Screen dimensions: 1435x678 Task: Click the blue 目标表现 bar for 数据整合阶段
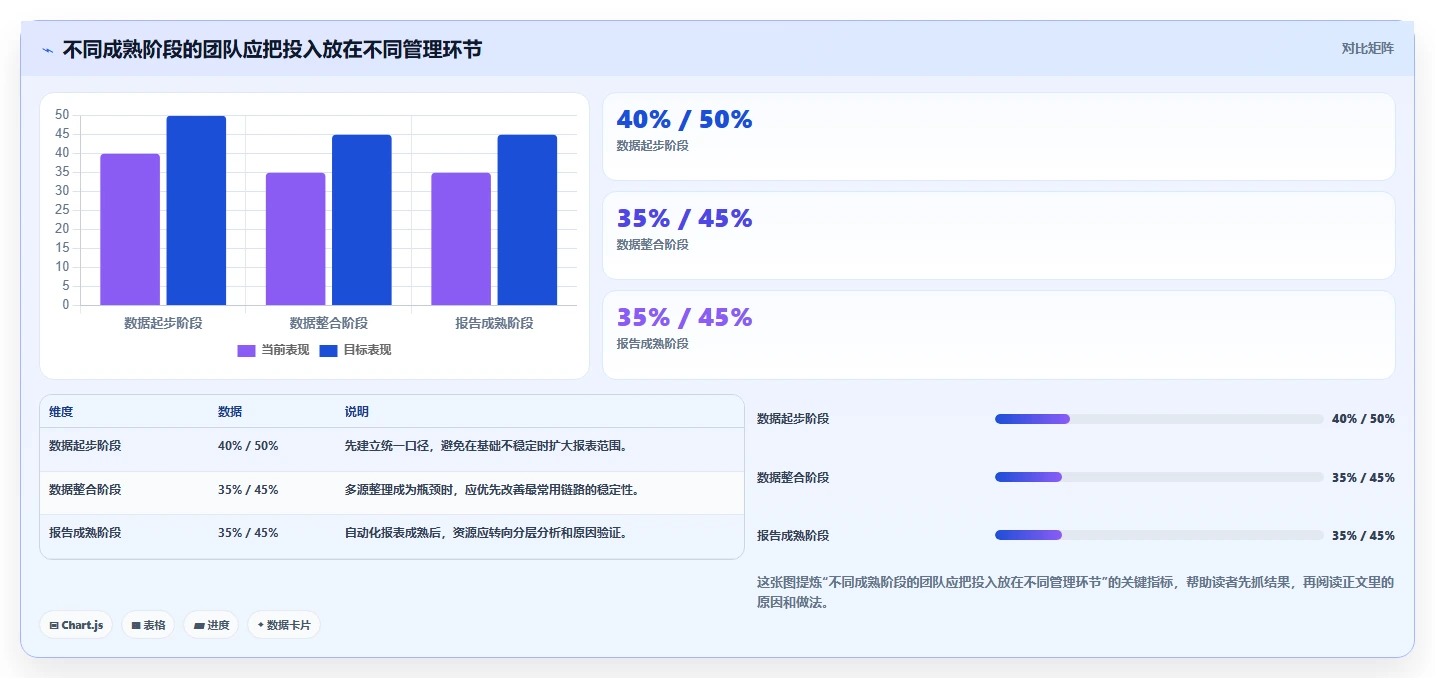[362, 220]
